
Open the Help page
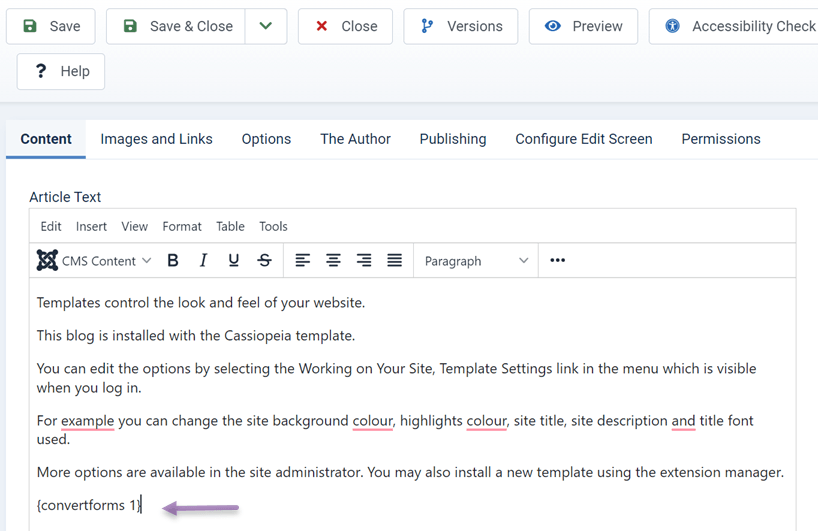coord(61,71)
